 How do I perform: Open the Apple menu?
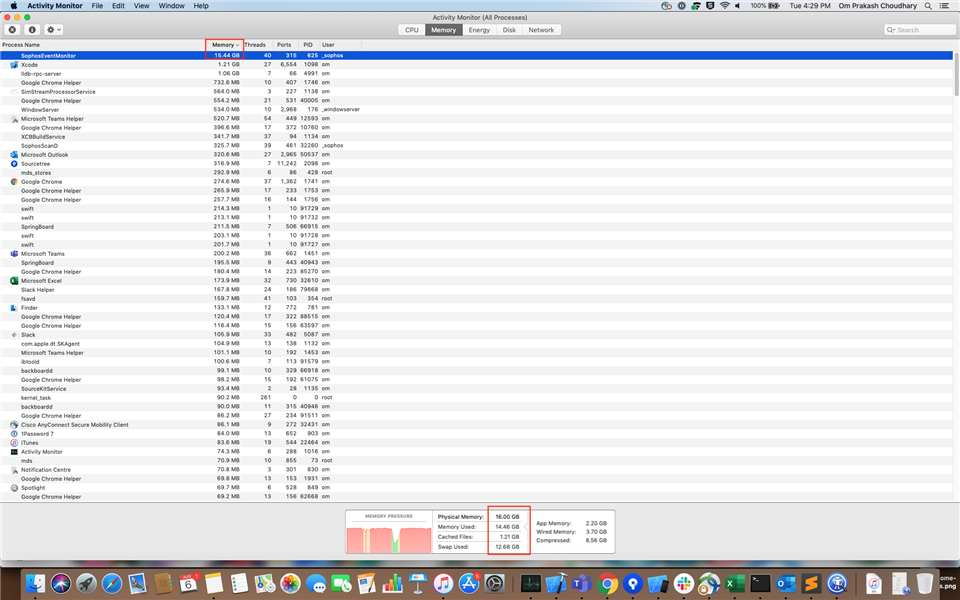coord(13,6)
